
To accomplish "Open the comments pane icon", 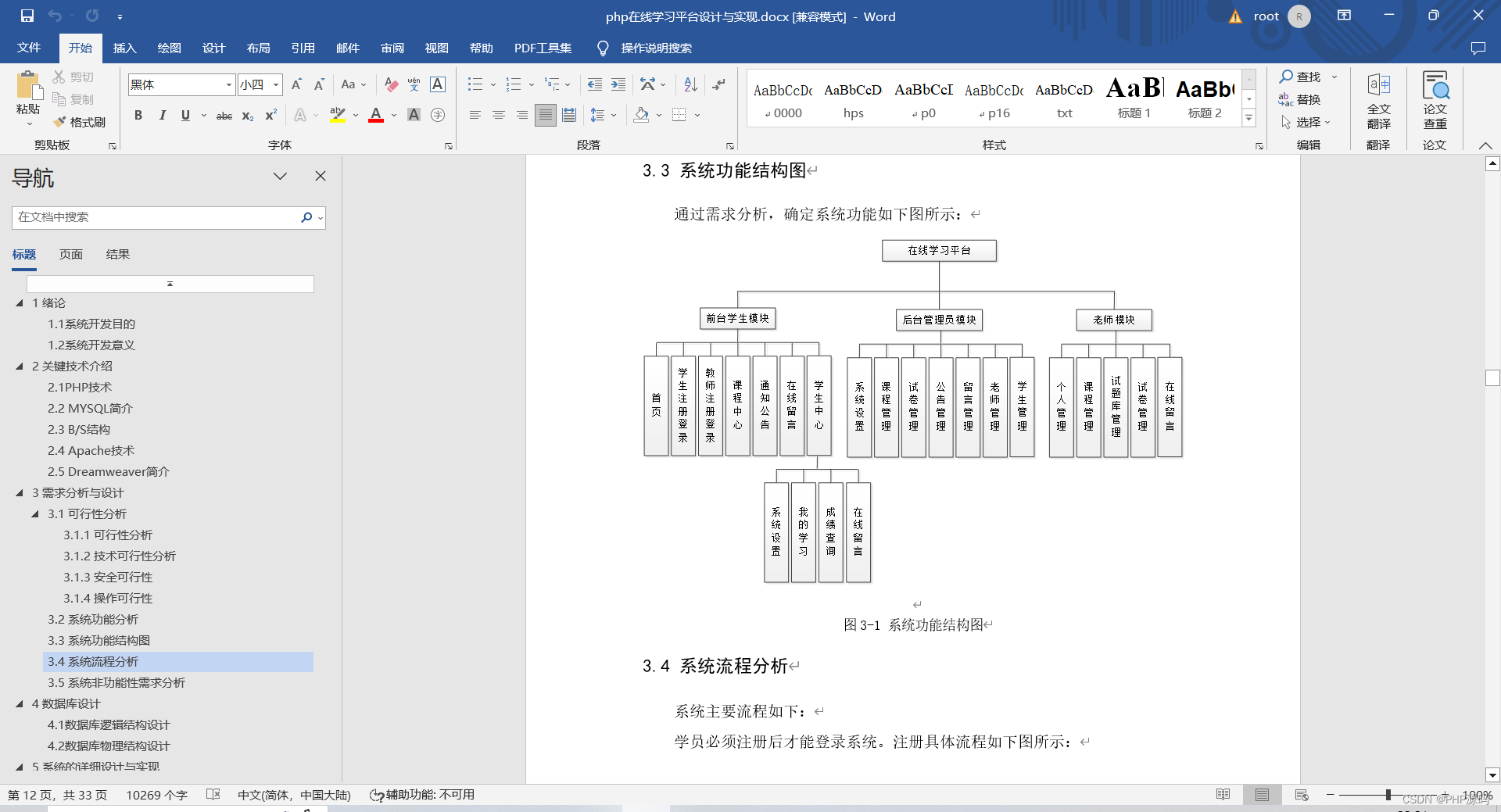I will point(1478,48).
